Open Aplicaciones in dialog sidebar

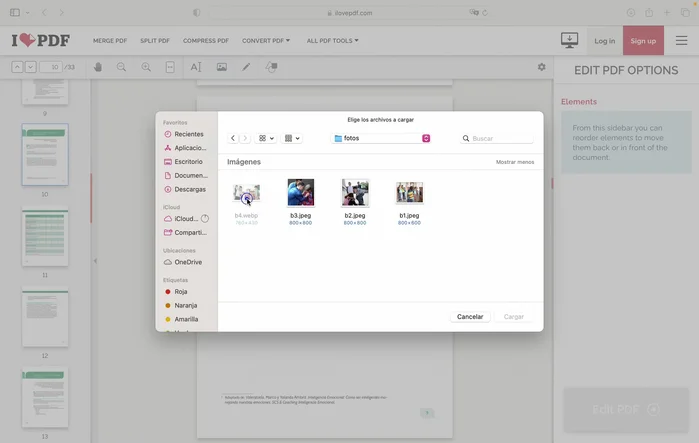click(x=186, y=148)
